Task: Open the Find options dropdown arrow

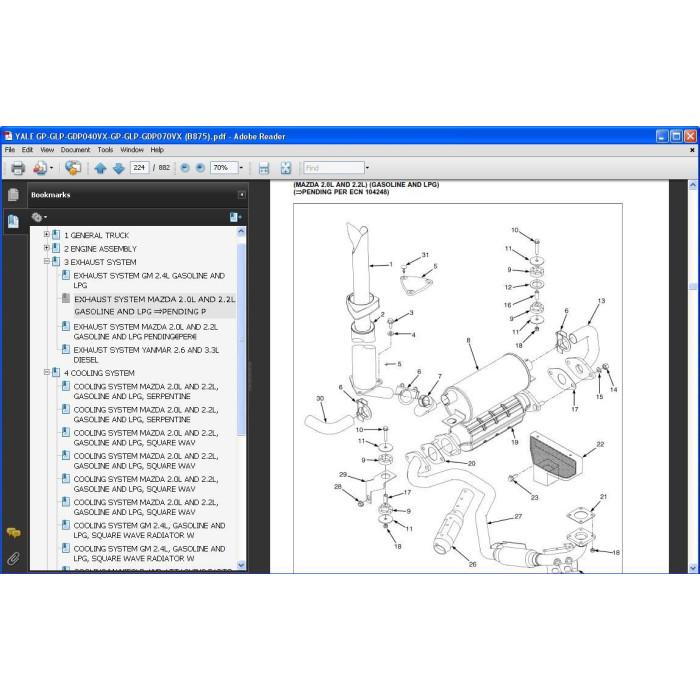Action: (367, 168)
